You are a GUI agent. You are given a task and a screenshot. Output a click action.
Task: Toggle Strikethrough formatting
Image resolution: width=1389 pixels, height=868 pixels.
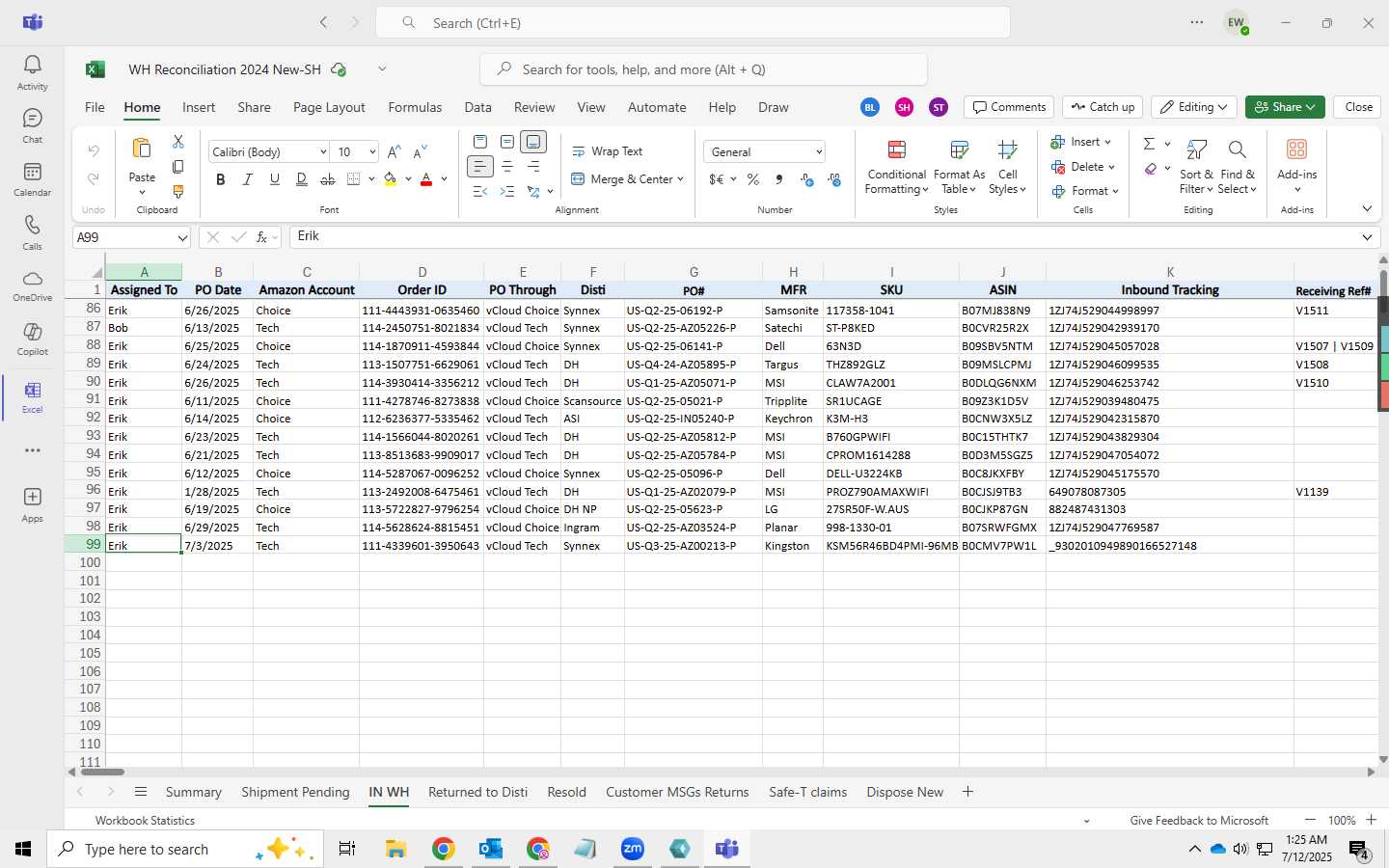point(328,179)
